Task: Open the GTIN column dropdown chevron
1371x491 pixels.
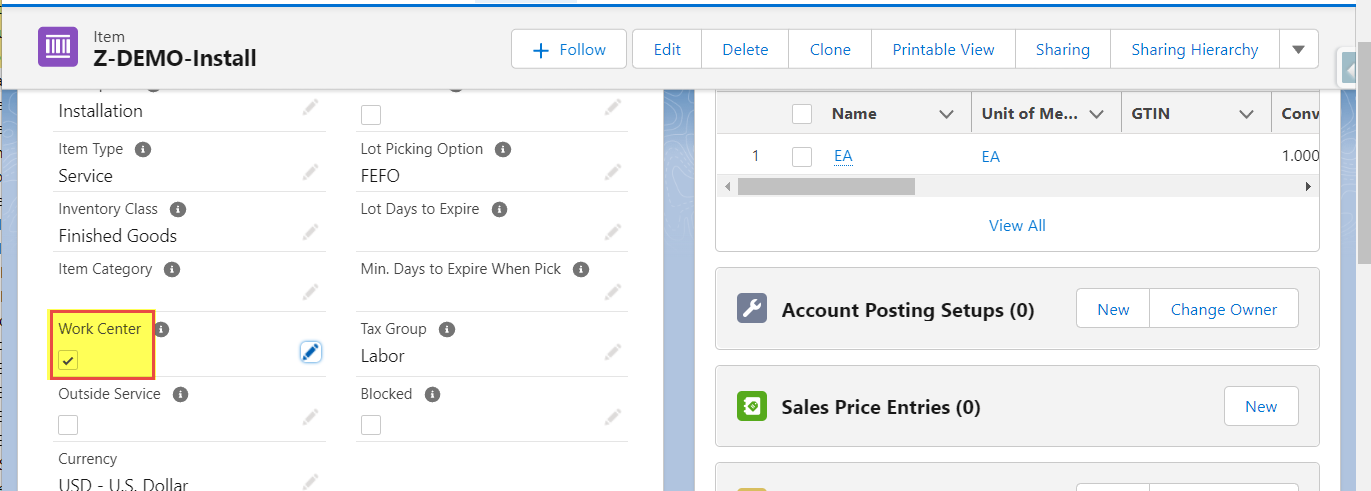Action: click(x=1246, y=114)
